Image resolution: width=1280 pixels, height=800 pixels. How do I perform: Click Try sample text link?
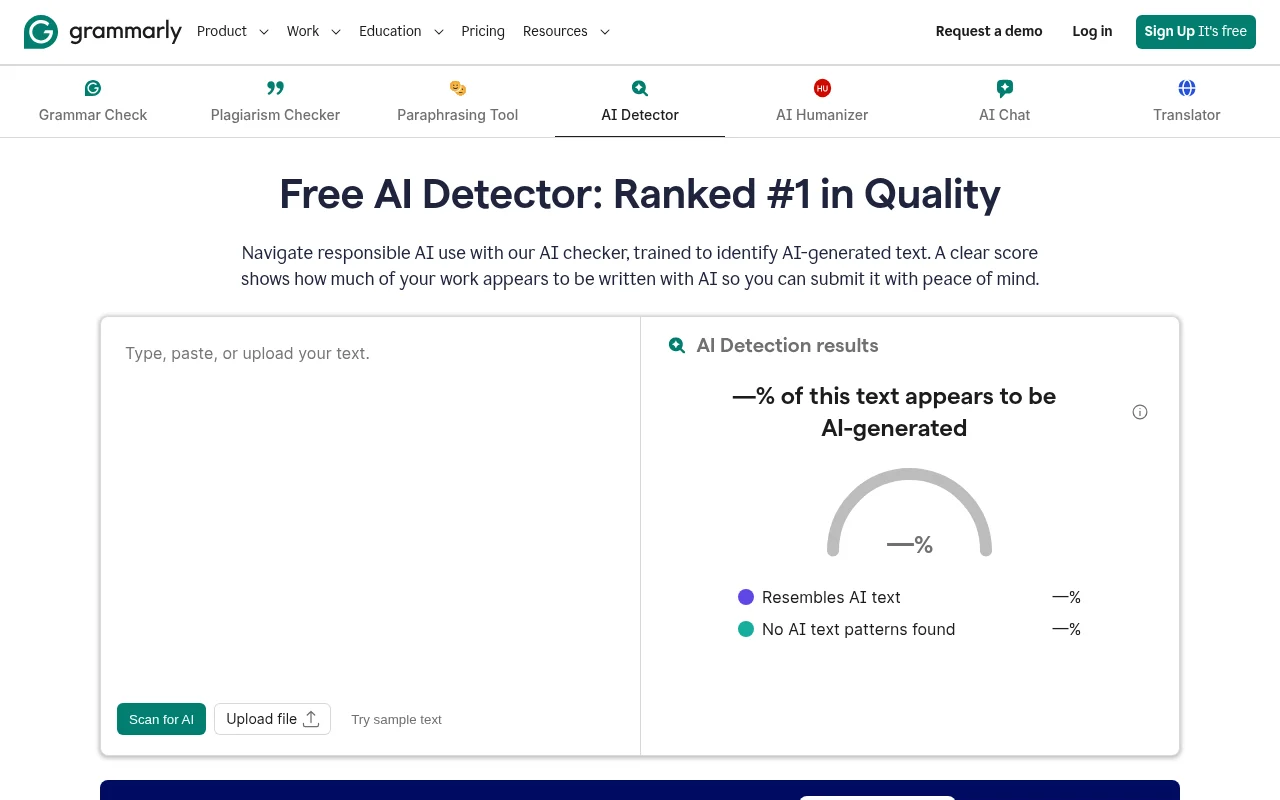click(x=396, y=720)
